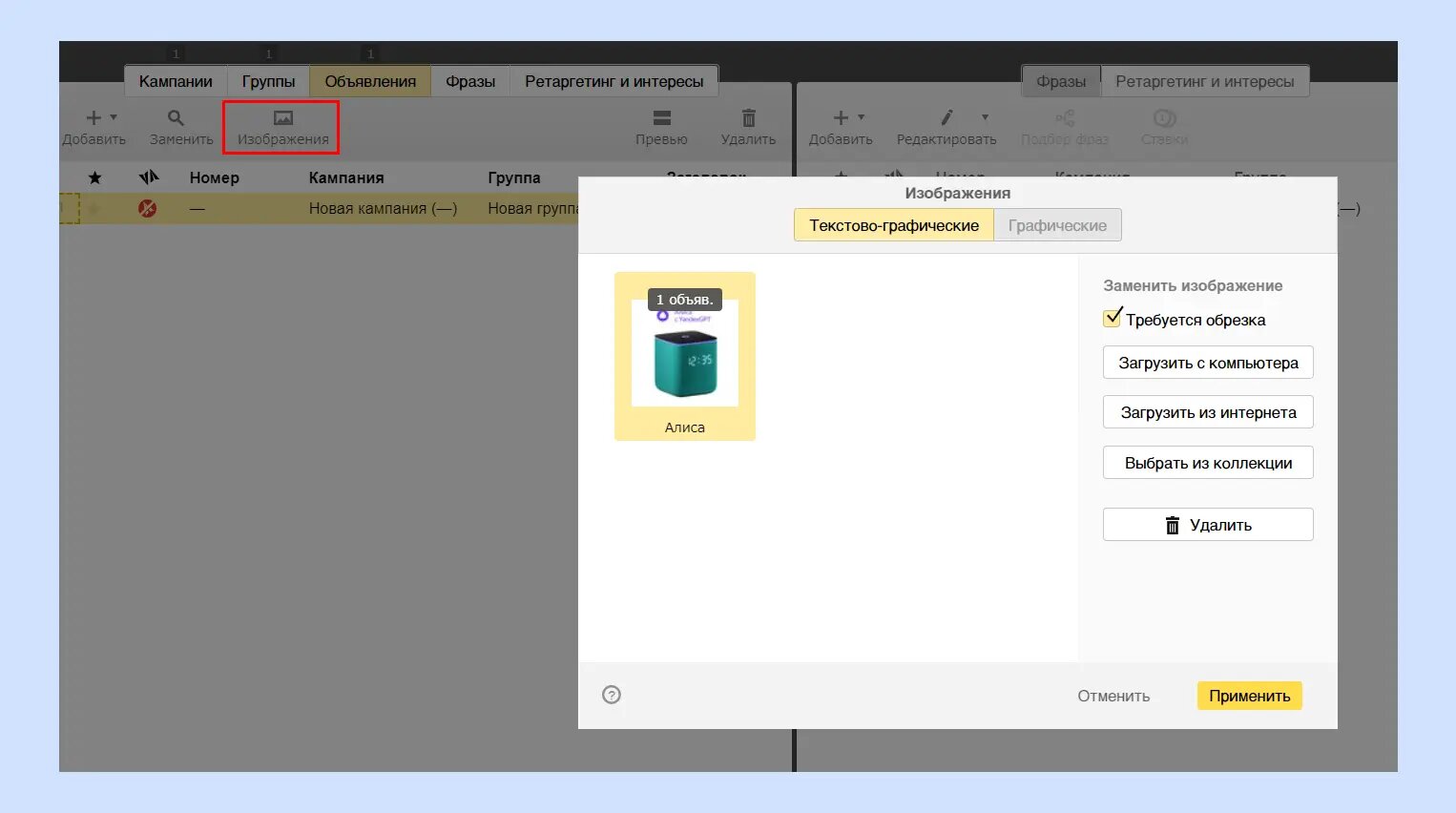The width and height of the screenshot is (1456, 813).
Task: Select the Объявления tab
Action: (370, 81)
